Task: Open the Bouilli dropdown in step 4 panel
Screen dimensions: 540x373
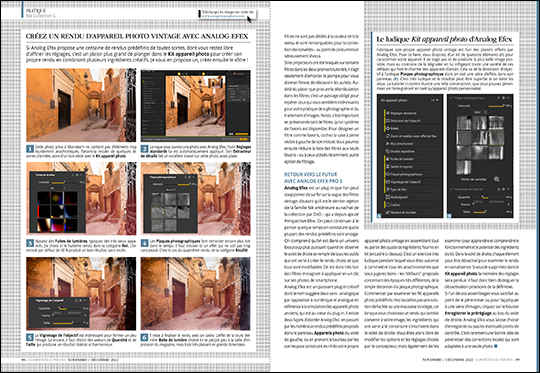Action: [170, 189]
